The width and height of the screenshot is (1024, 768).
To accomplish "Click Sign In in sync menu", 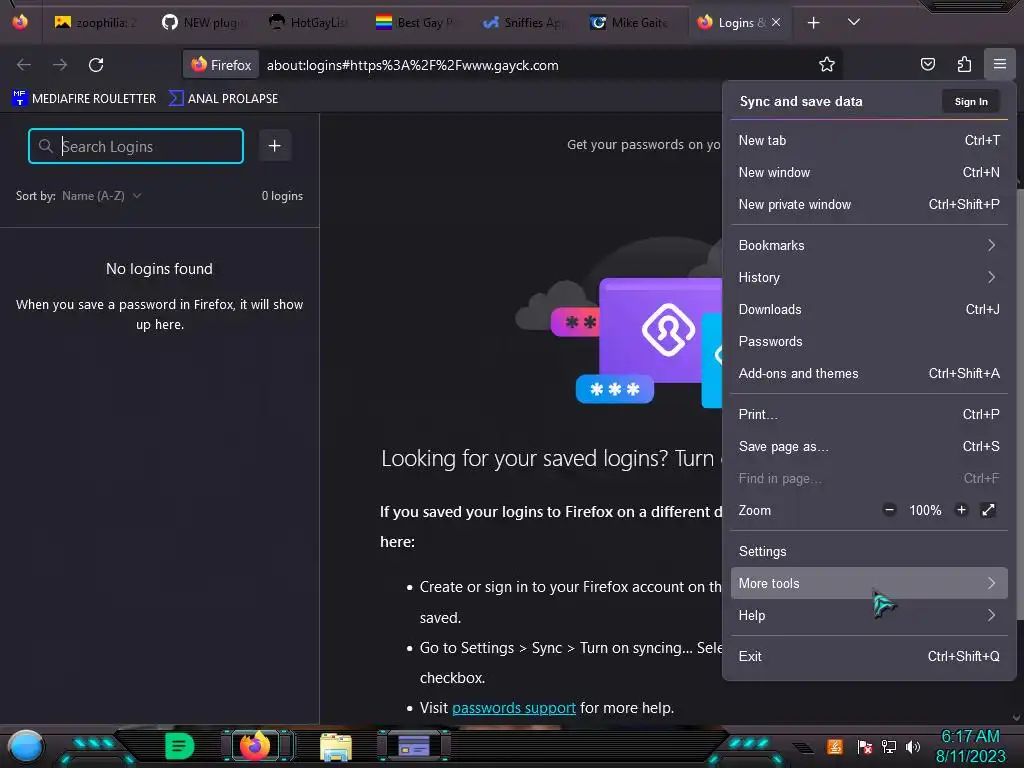I will 971,101.
